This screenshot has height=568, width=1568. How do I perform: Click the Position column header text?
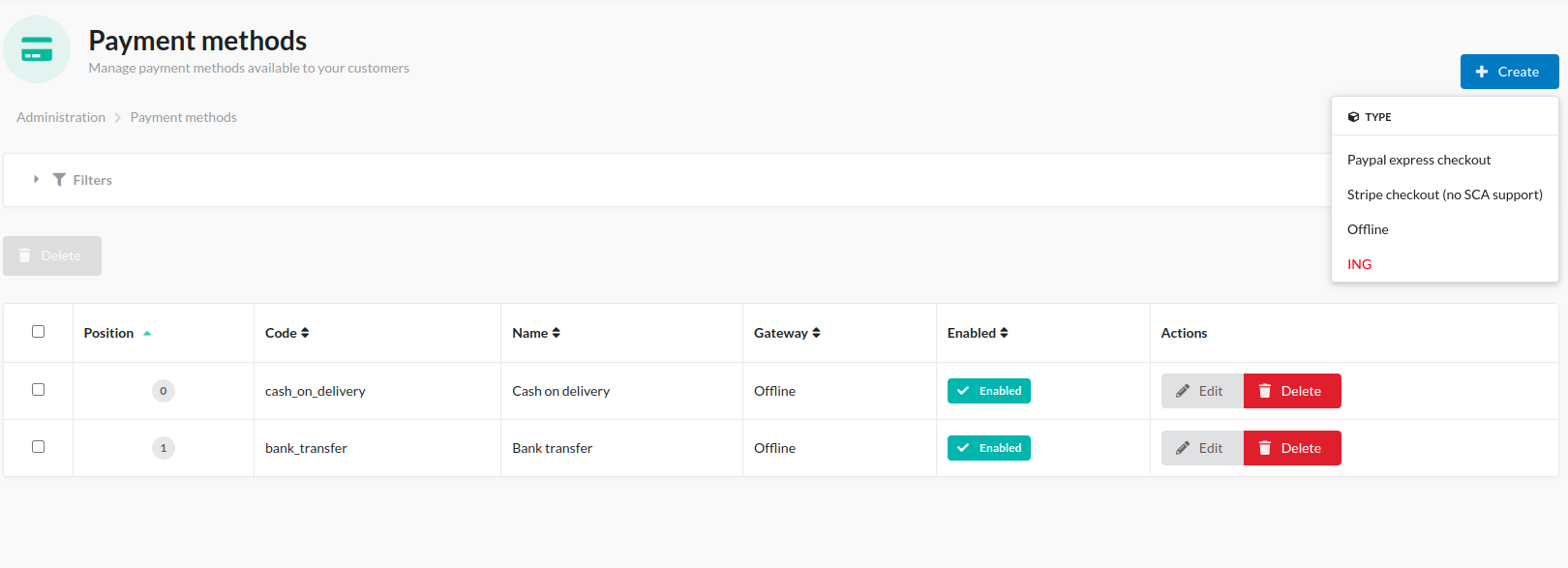pos(108,333)
